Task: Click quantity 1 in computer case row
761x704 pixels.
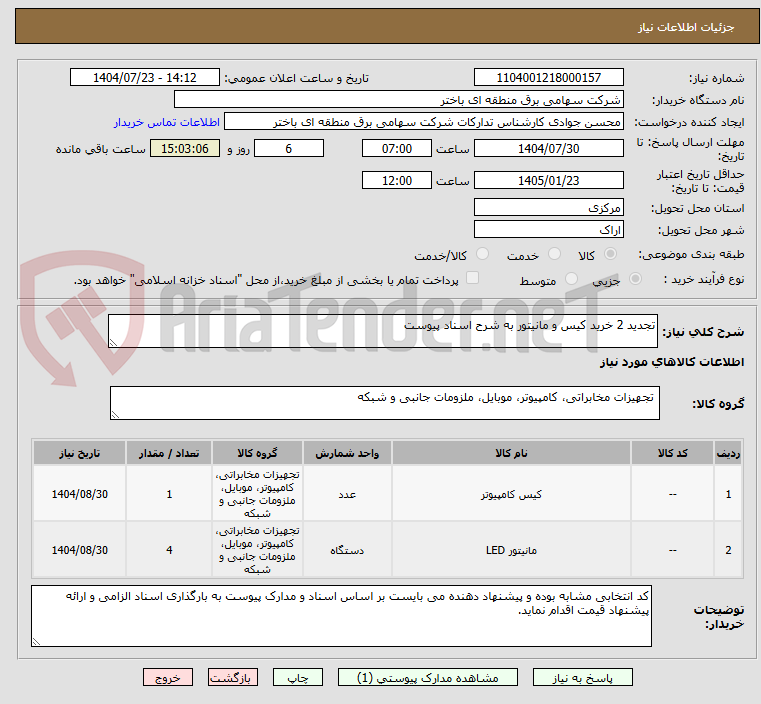Action: click(x=169, y=494)
